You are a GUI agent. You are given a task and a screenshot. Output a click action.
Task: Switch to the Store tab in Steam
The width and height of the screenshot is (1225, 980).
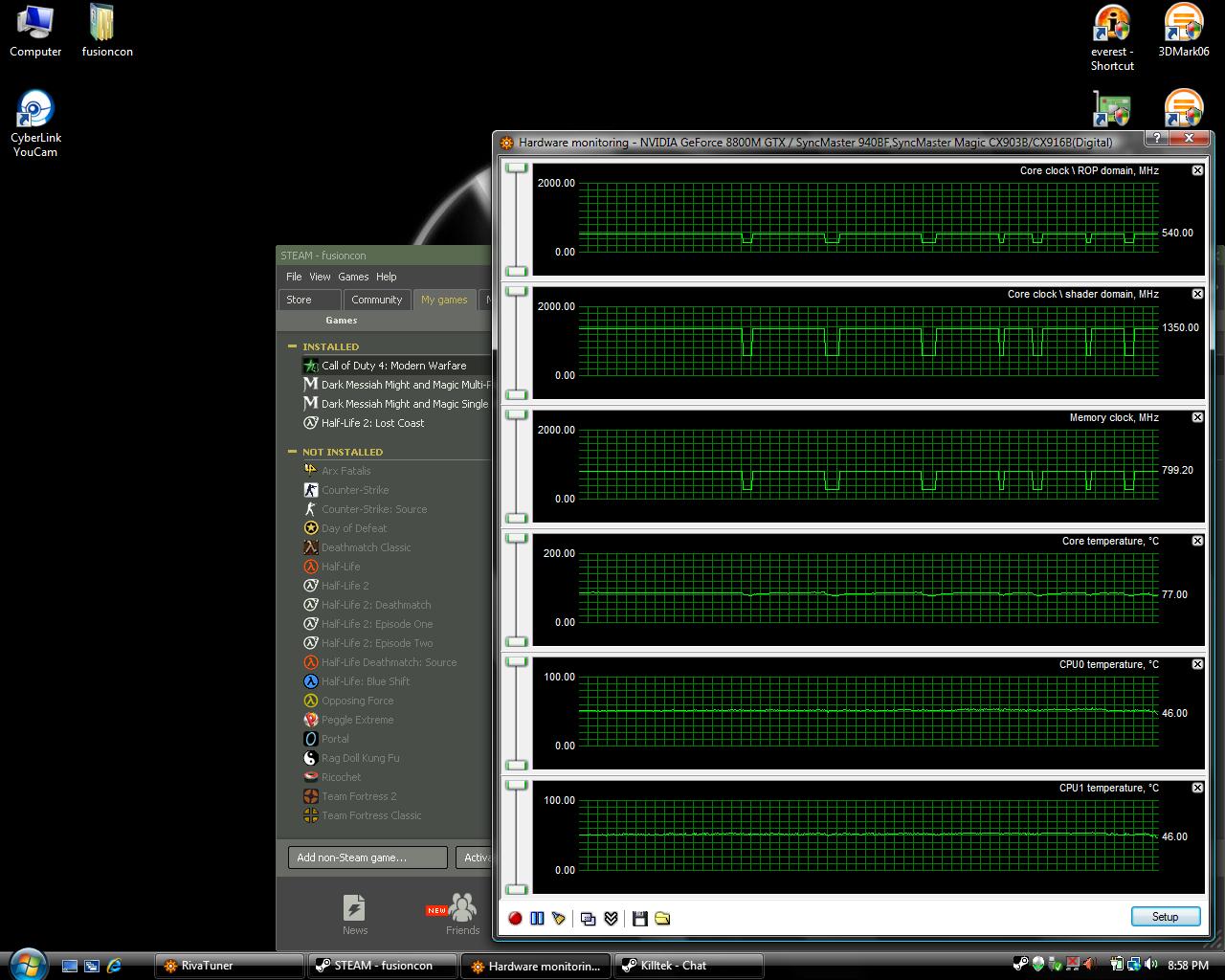pyautogui.click(x=310, y=300)
